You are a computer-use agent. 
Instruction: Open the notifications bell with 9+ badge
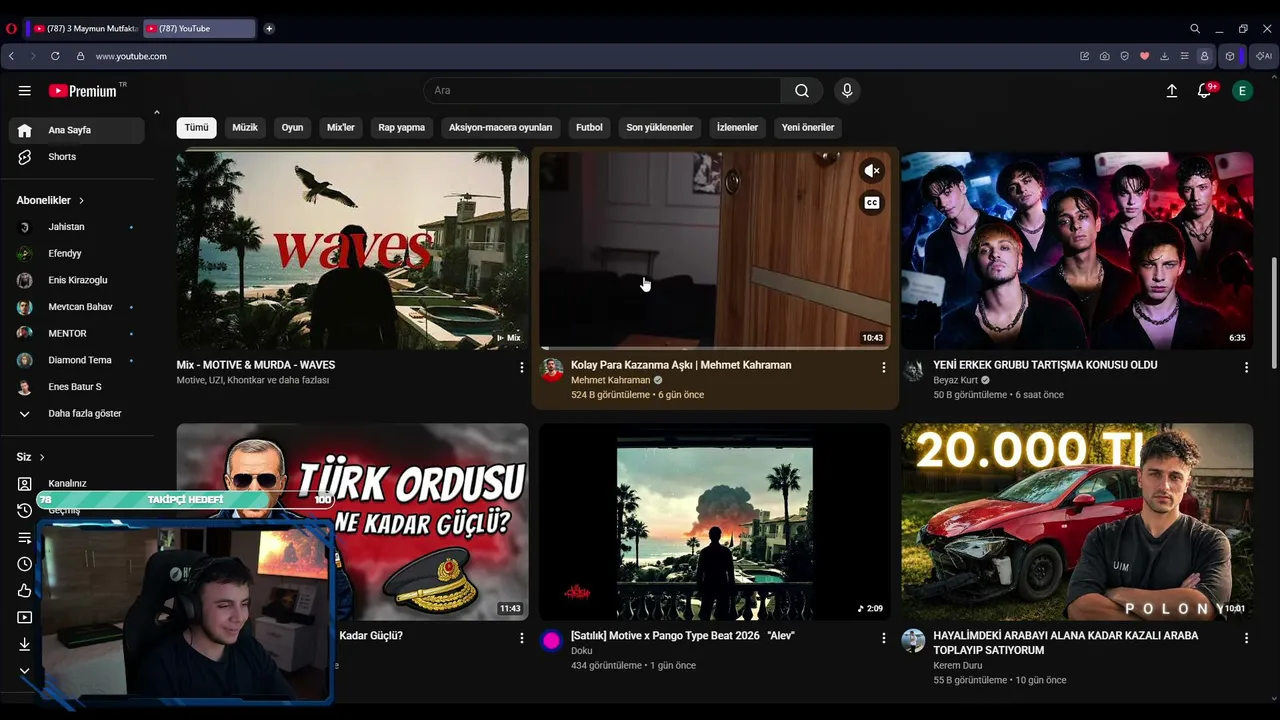click(1205, 91)
